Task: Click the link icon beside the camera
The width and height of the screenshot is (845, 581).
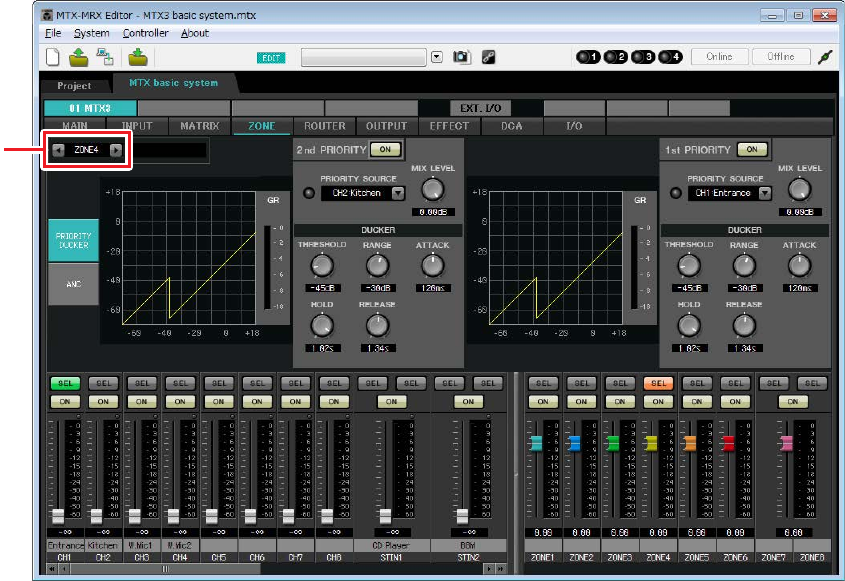Action: pyautogui.click(x=489, y=57)
